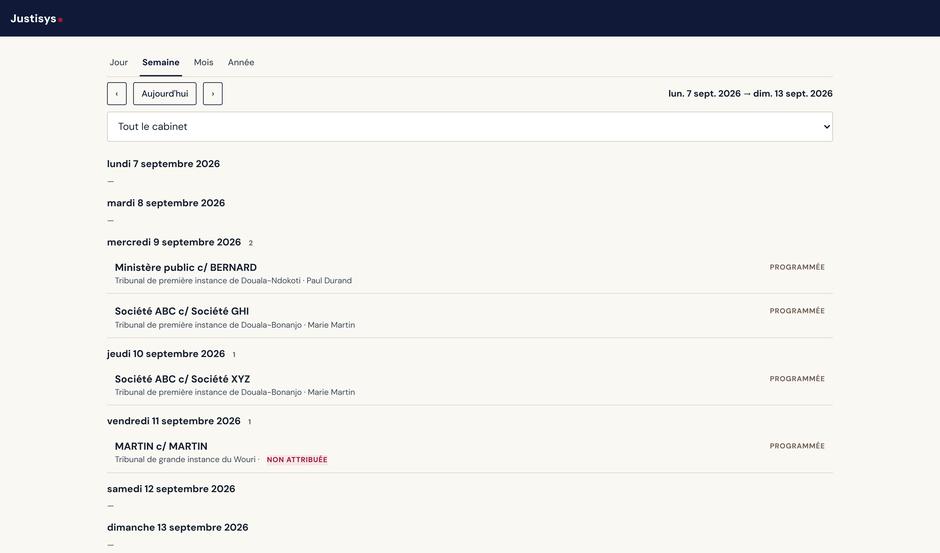The height and width of the screenshot is (553, 940).
Task: Open Société ABC c/ Société XYZ hearing
Action: (x=469, y=385)
